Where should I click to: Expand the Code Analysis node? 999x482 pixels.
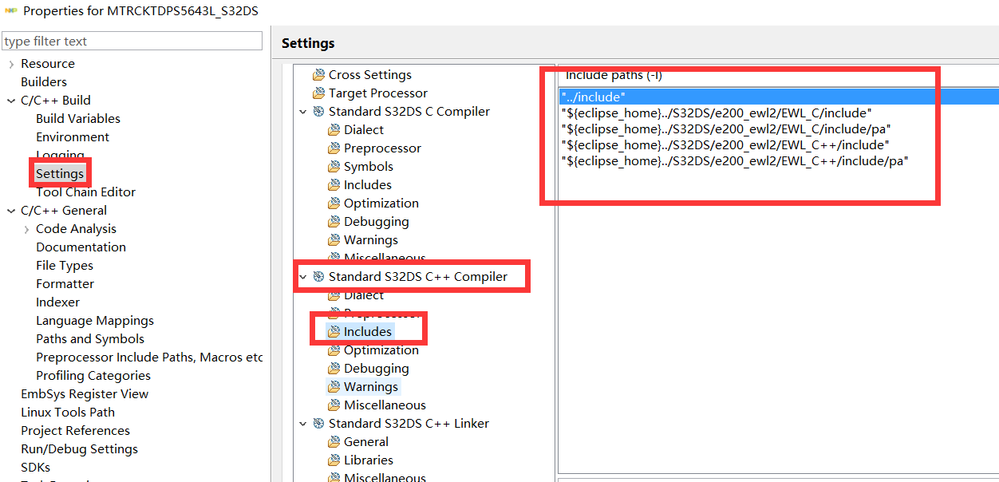tap(26, 229)
